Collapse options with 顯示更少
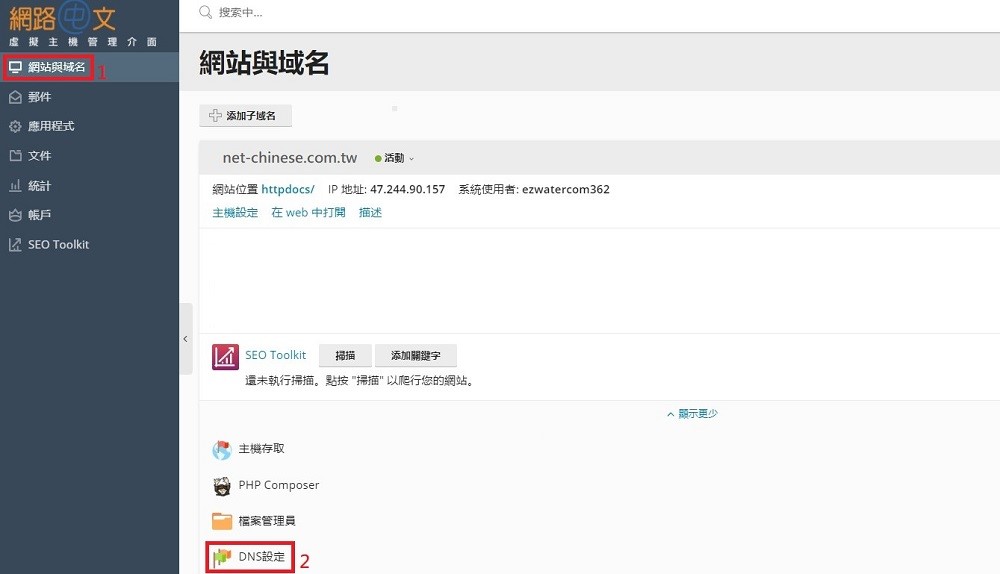1000x574 pixels. point(692,413)
